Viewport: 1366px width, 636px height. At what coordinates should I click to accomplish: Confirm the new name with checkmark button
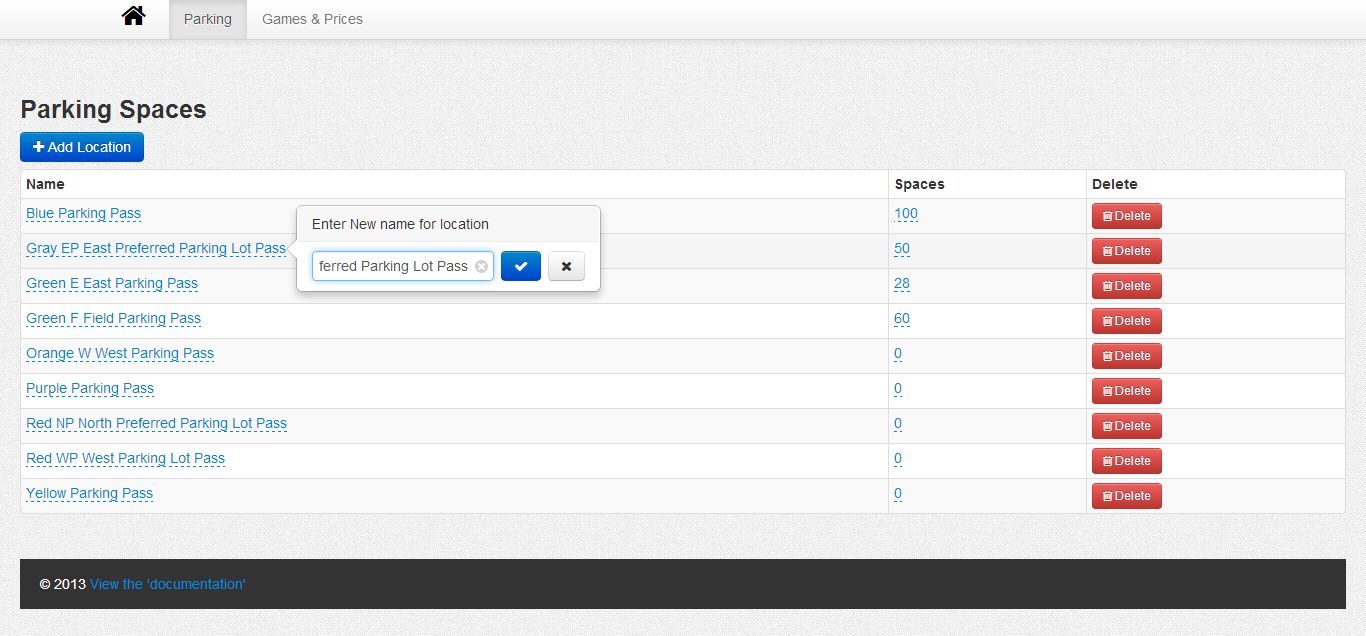pyautogui.click(x=520, y=266)
